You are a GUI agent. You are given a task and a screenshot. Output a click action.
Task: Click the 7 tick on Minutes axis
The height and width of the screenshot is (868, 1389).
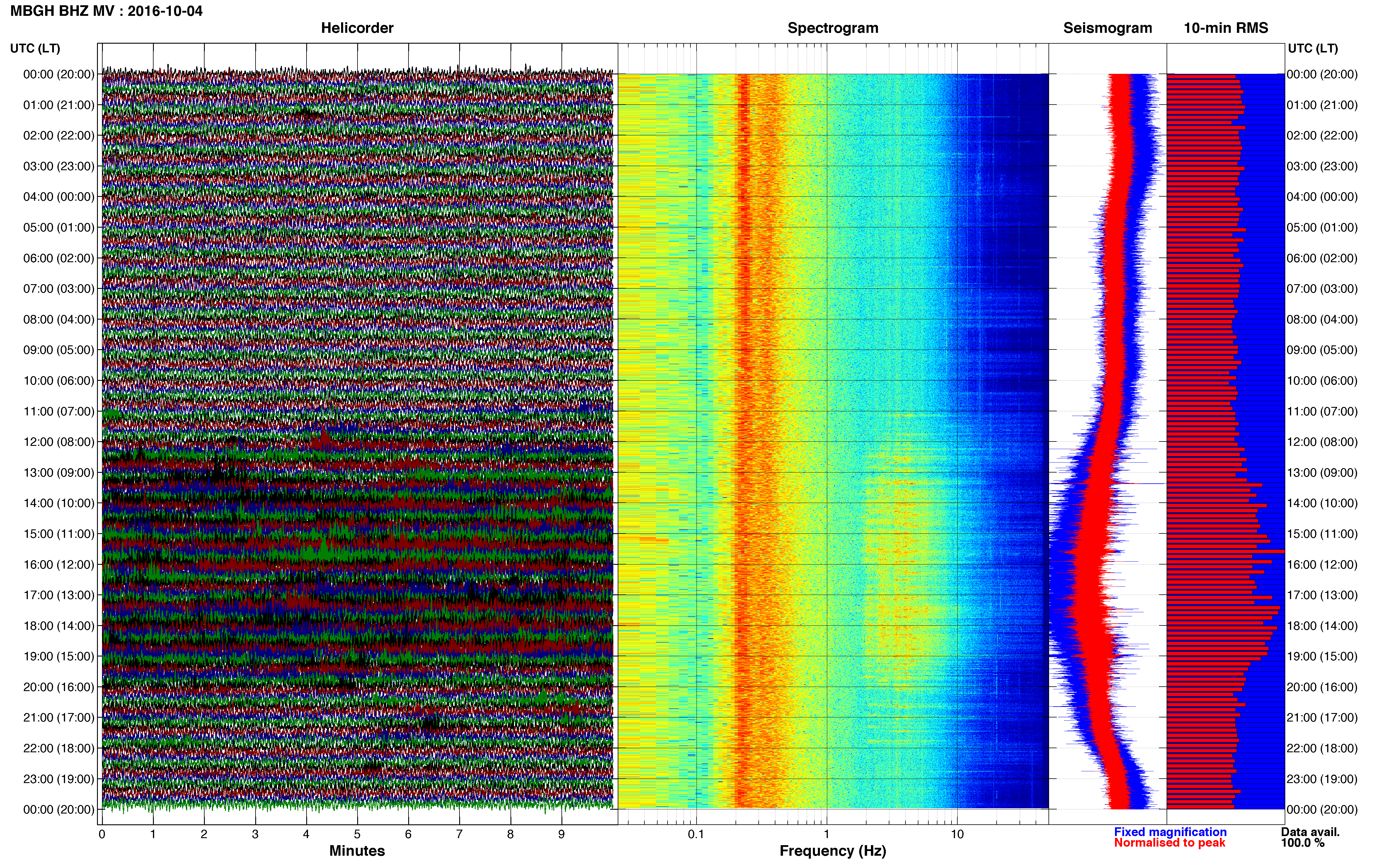459,834
